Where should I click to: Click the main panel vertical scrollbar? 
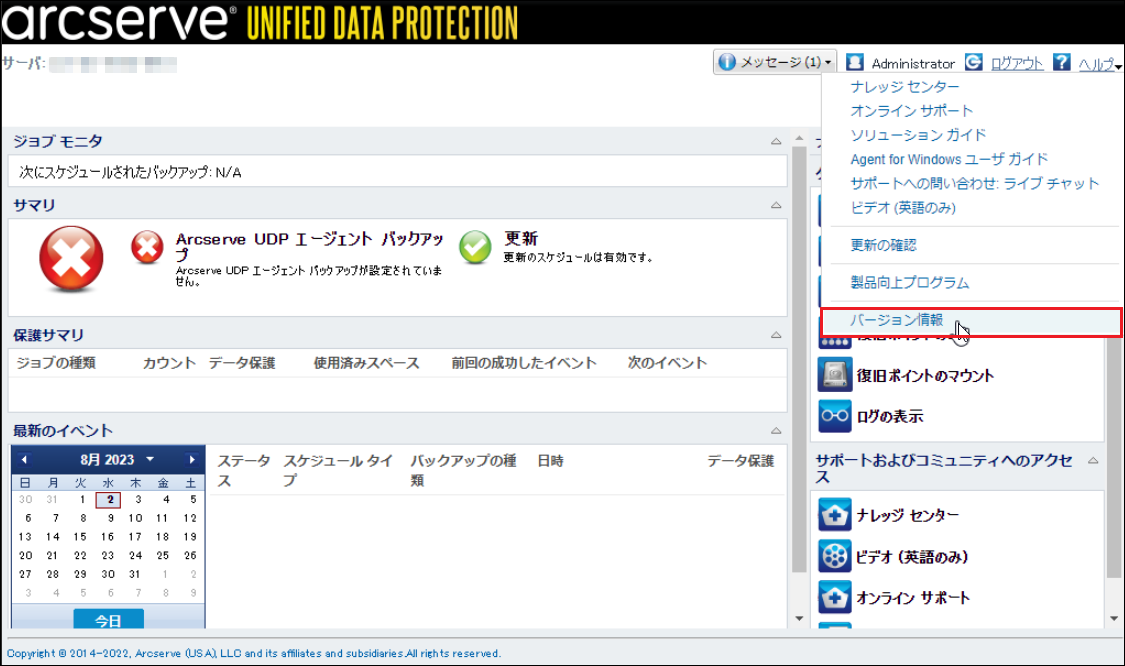(799, 359)
